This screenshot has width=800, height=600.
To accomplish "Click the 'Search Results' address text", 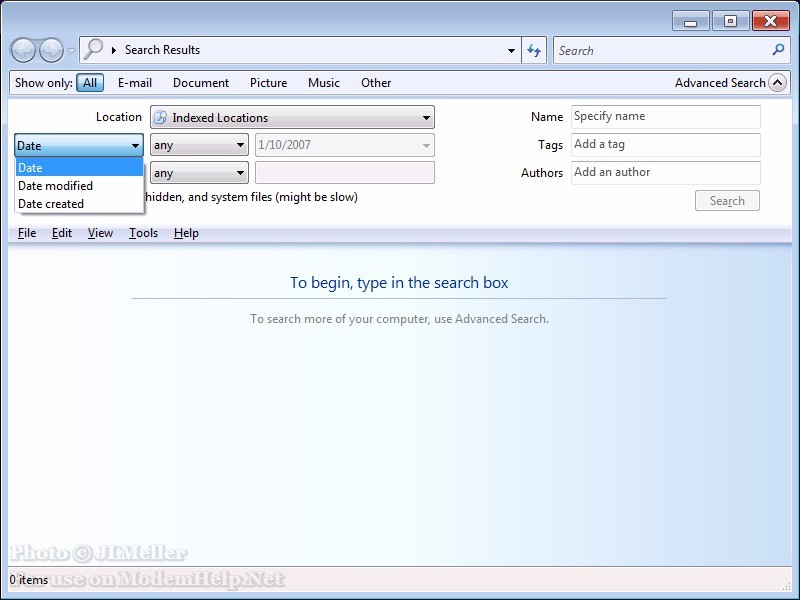I will (x=162, y=50).
